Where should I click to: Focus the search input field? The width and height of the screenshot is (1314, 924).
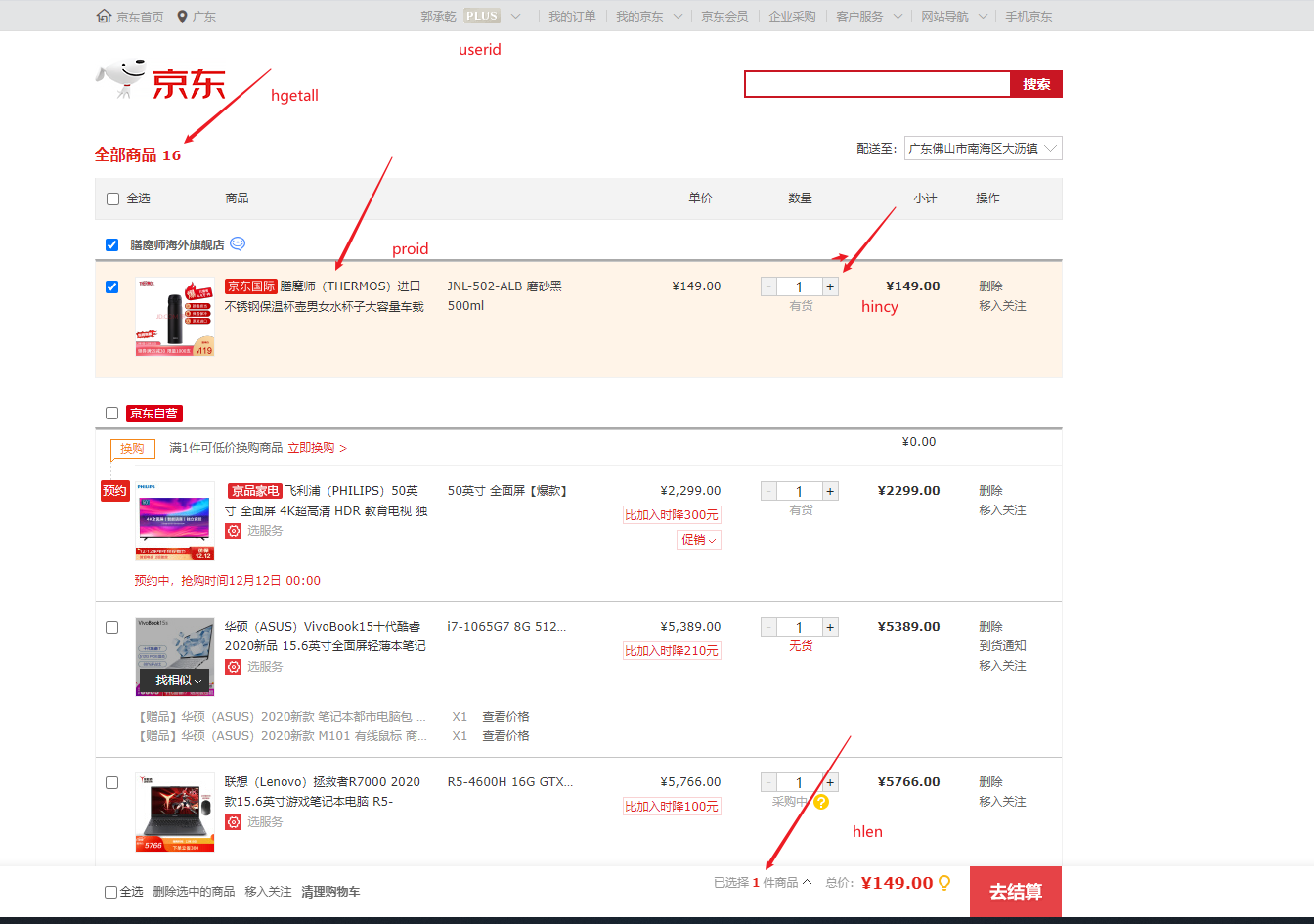click(x=877, y=84)
